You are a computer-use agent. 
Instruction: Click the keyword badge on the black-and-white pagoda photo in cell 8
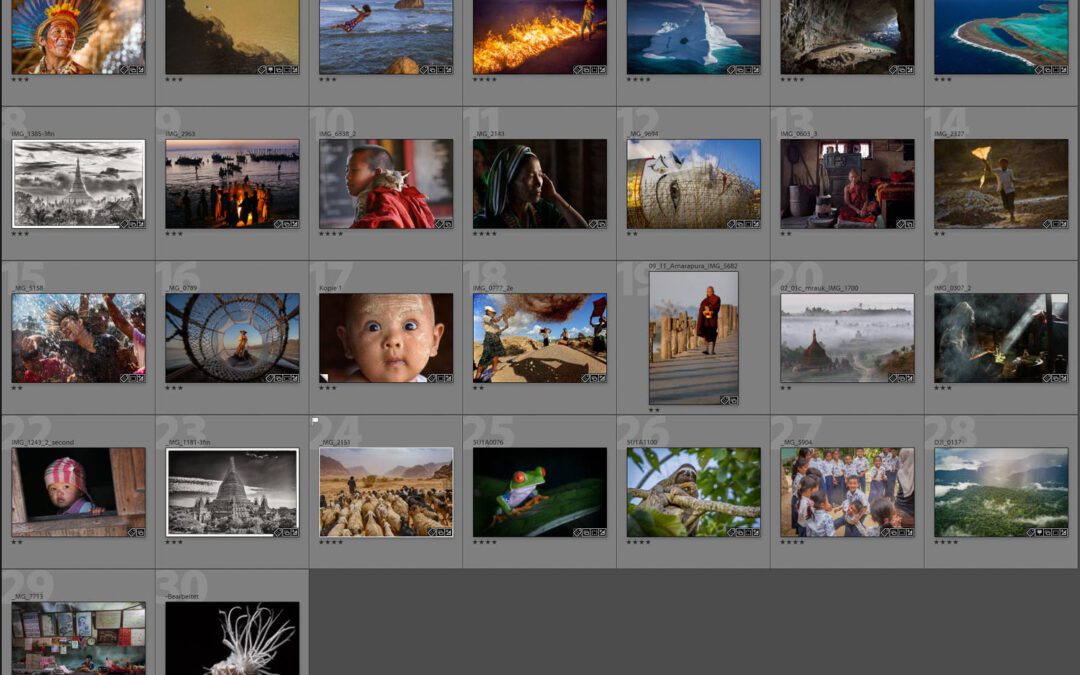(x=124, y=224)
